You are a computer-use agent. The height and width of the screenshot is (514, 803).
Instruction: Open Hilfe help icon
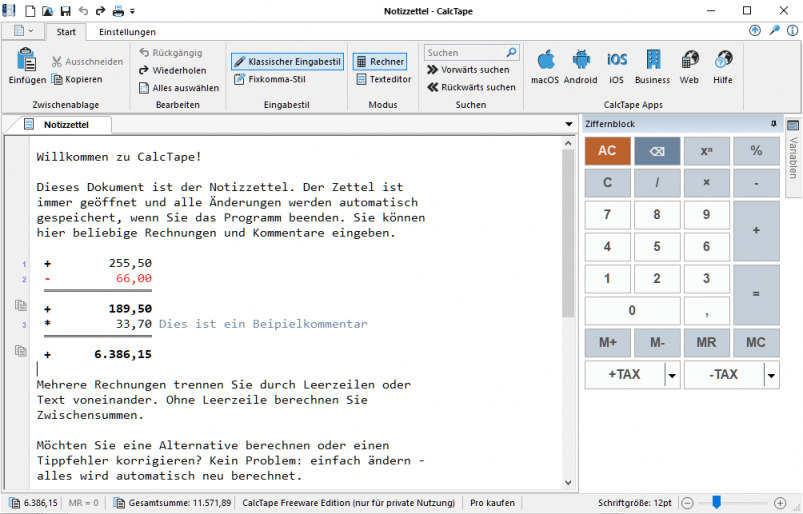click(x=723, y=61)
